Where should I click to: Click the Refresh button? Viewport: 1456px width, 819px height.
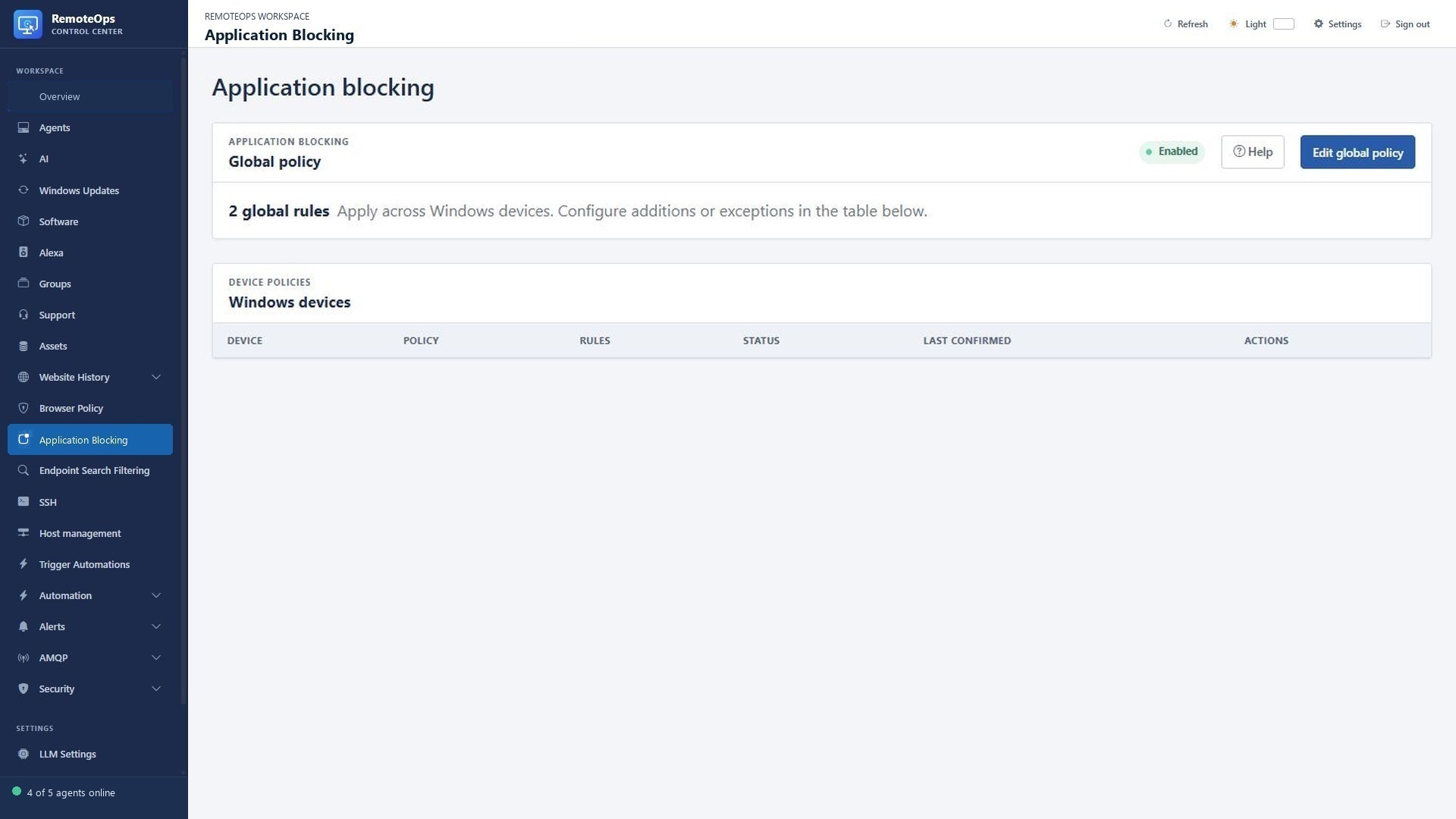click(1186, 24)
